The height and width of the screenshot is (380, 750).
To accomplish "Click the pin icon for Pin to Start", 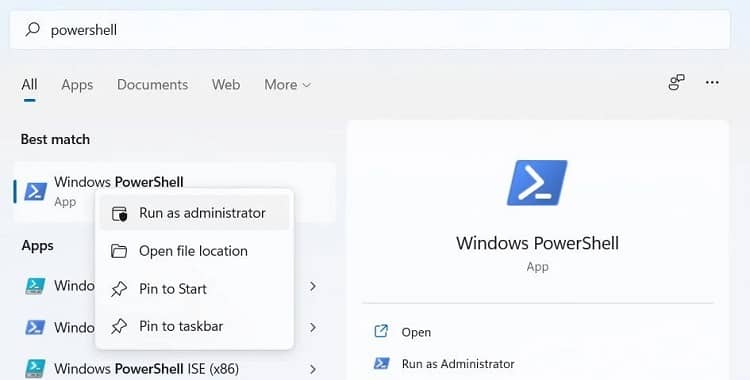I will [x=119, y=289].
